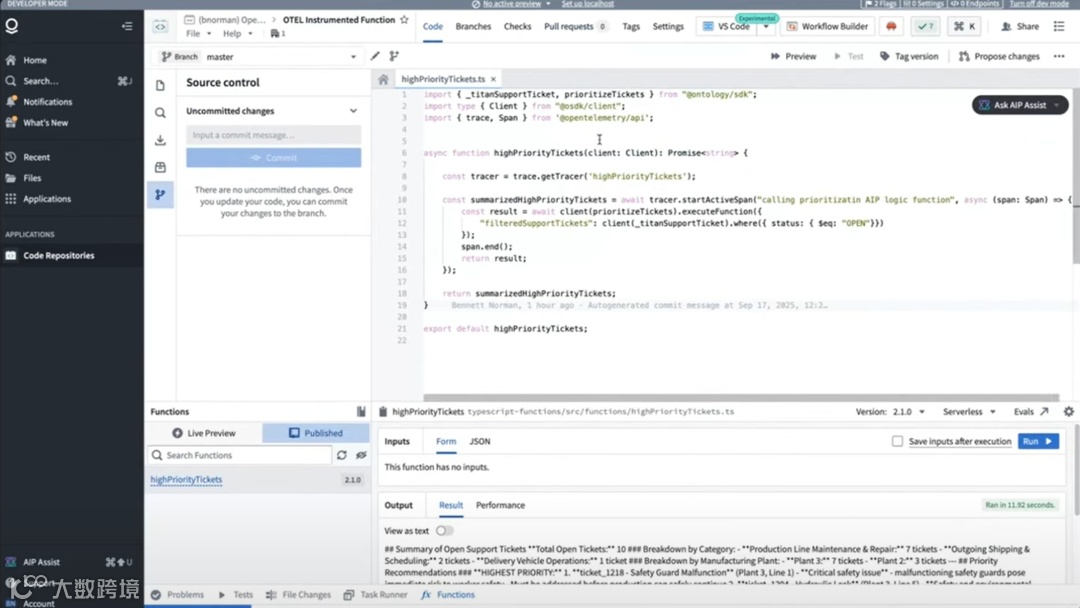The width and height of the screenshot is (1080, 608).
Task: Open Notifications in the sidebar
Action: click(47, 101)
